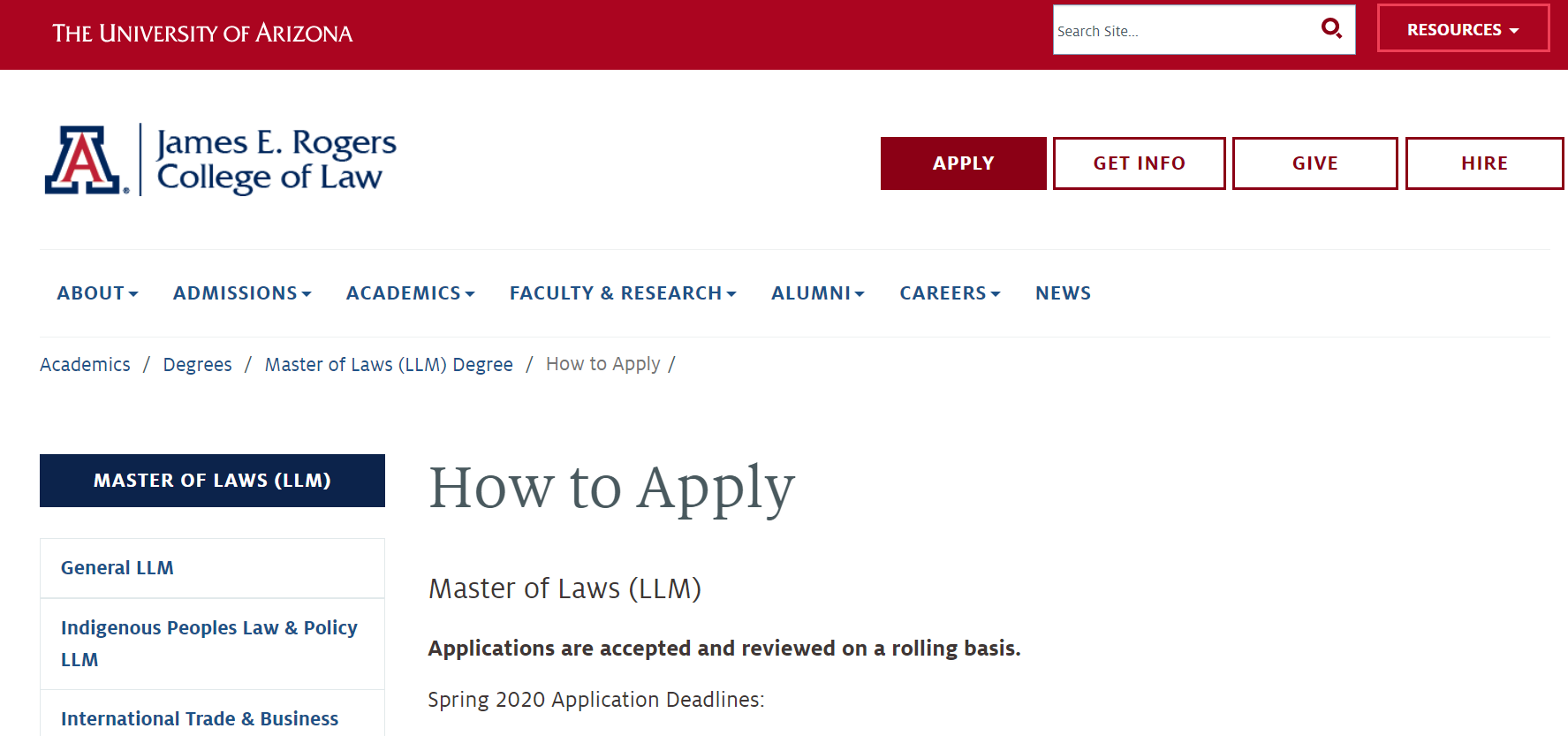
Task: Click the Apply button
Action: [x=964, y=163]
